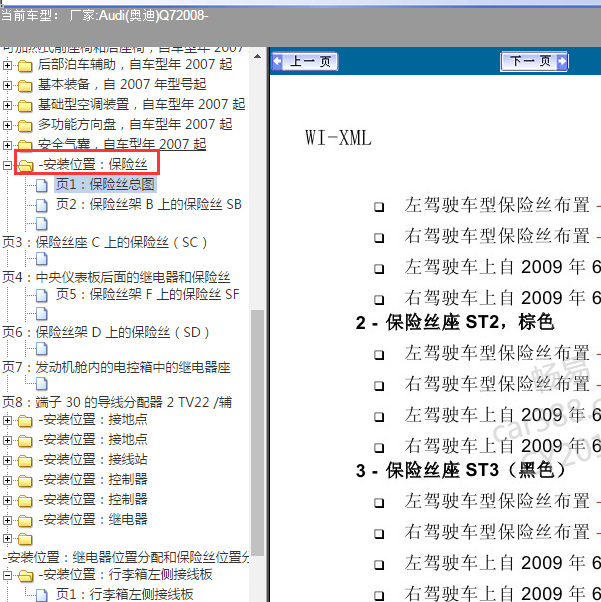Select 基本装备，自 2007 年型号起
Image resolution: width=601 pixels, height=602 pixels.
point(122,84)
